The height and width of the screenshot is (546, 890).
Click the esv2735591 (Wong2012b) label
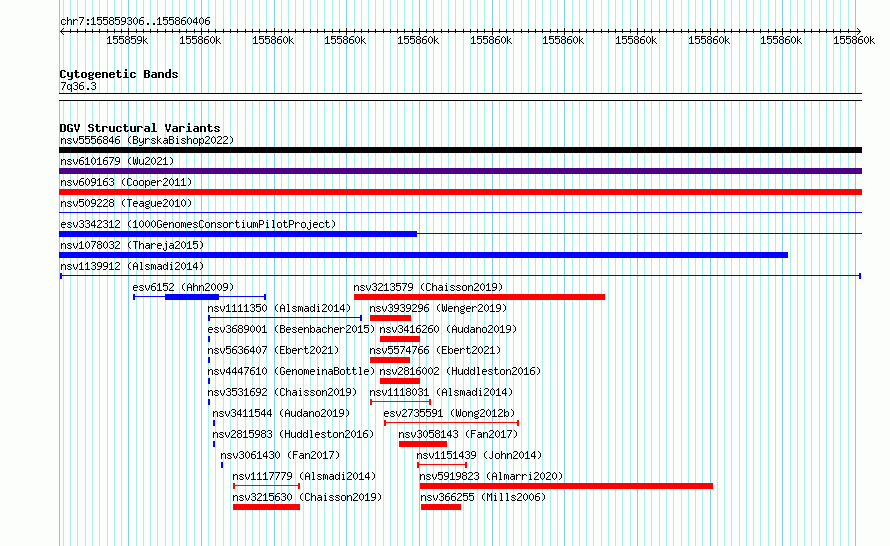coord(449,413)
